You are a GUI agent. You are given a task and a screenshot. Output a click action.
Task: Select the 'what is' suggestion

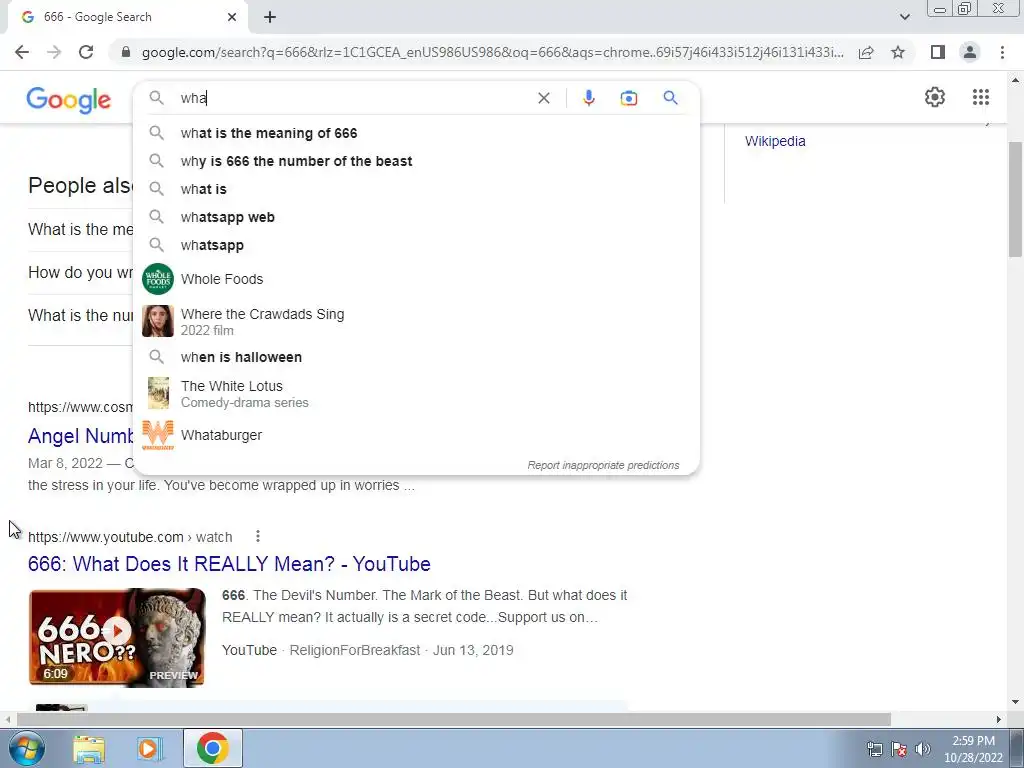pyautogui.click(x=416, y=189)
